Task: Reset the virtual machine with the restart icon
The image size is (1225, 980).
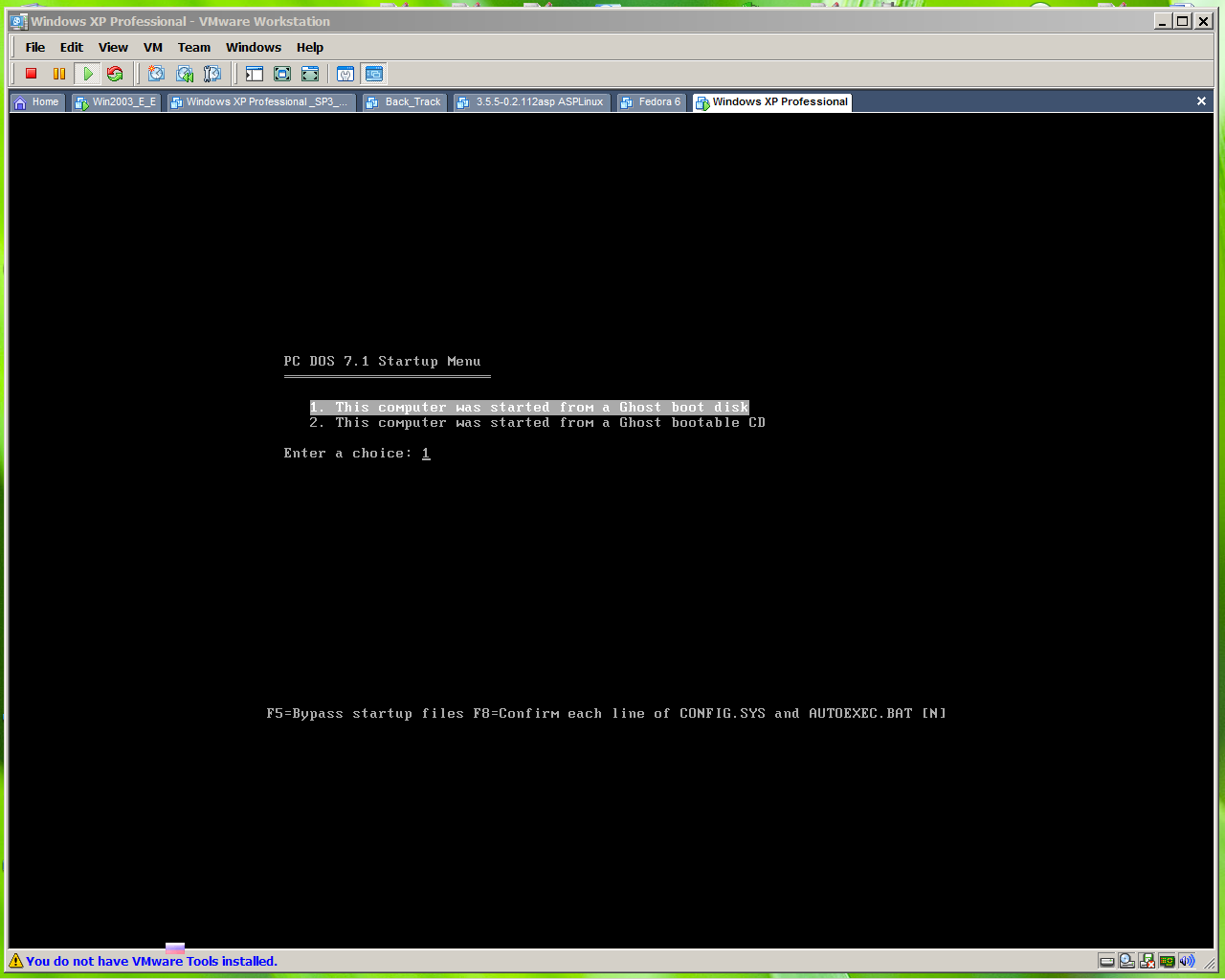Action: click(115, 74)
